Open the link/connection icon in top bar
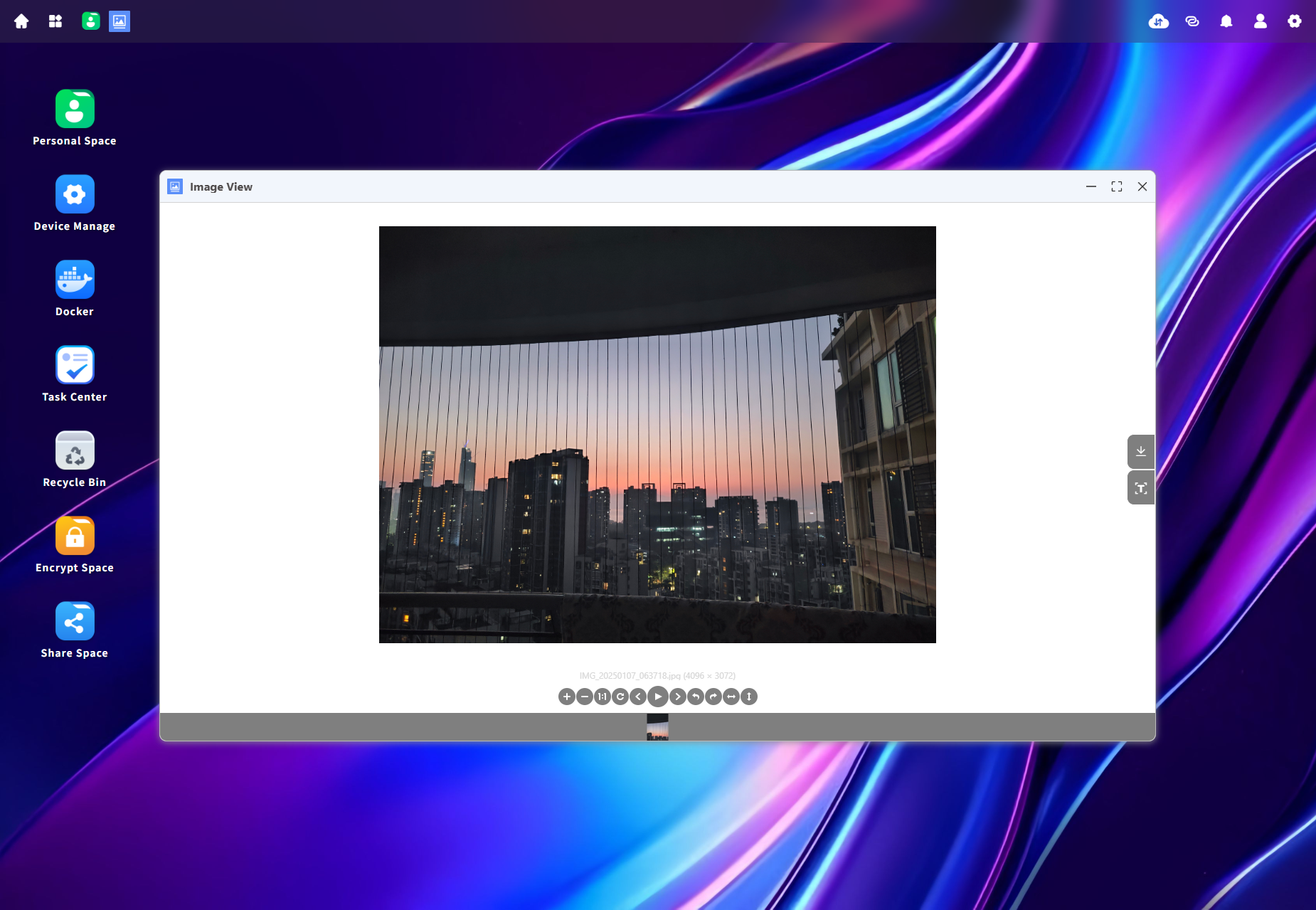Screen dimensions: 1316x910 1192,21
